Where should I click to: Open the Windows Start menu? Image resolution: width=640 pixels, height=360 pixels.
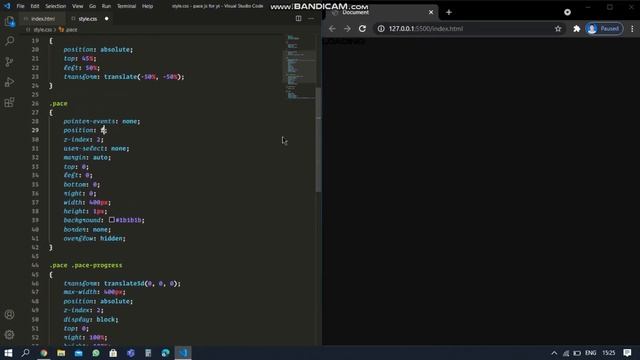coord(8,353)
